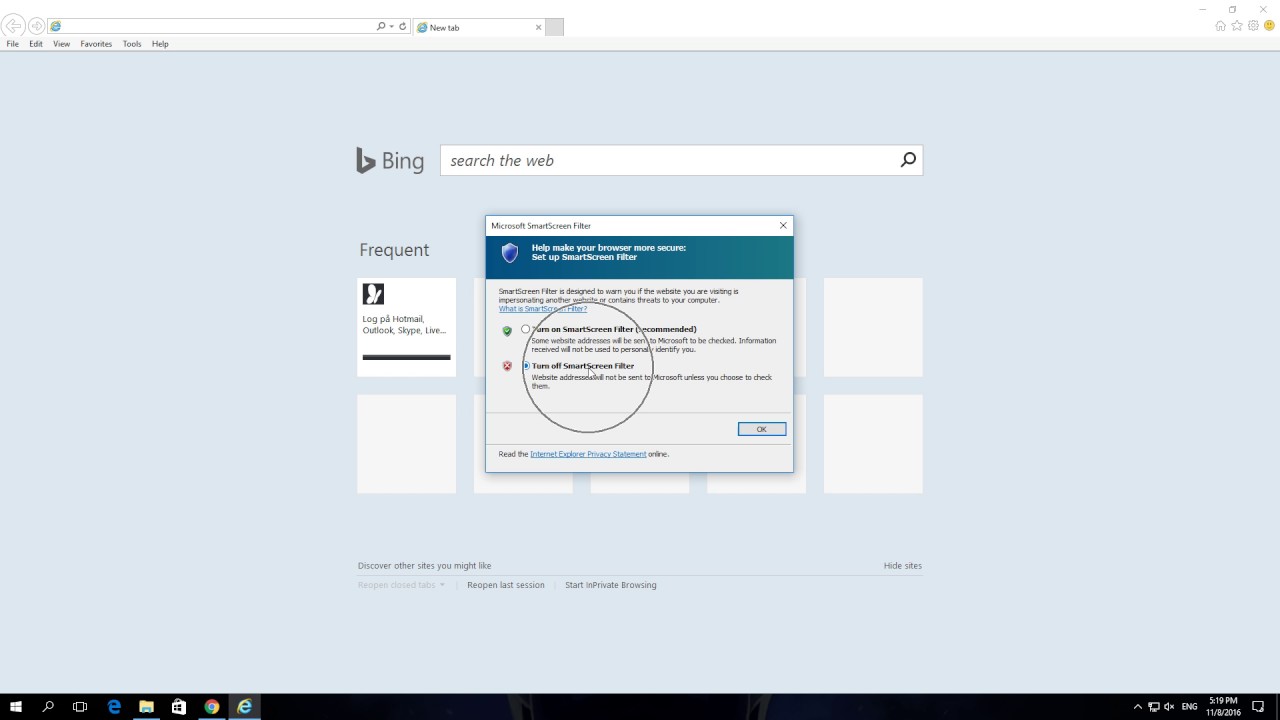The width and height of the screenshot is (1280, 720).
Task: Click Discover other sites you might like
Action: coord(424,566)
